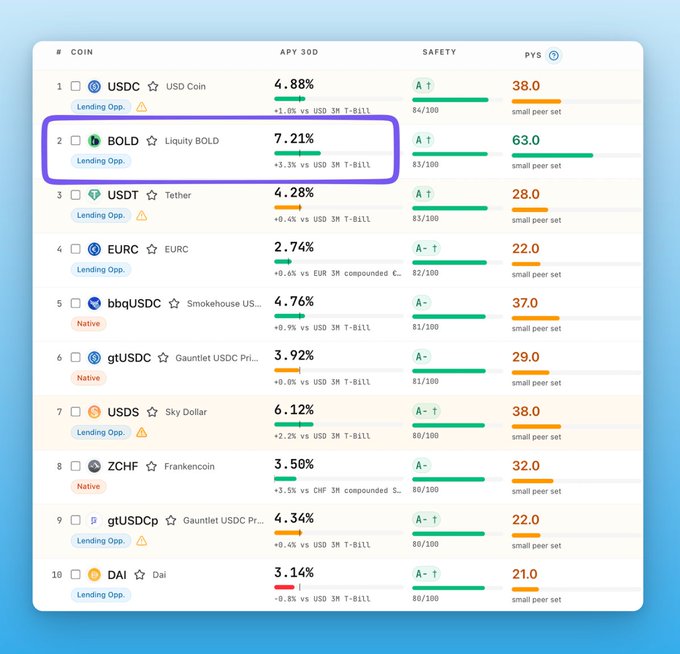Click the USDC coin logo

coord(94,86)
